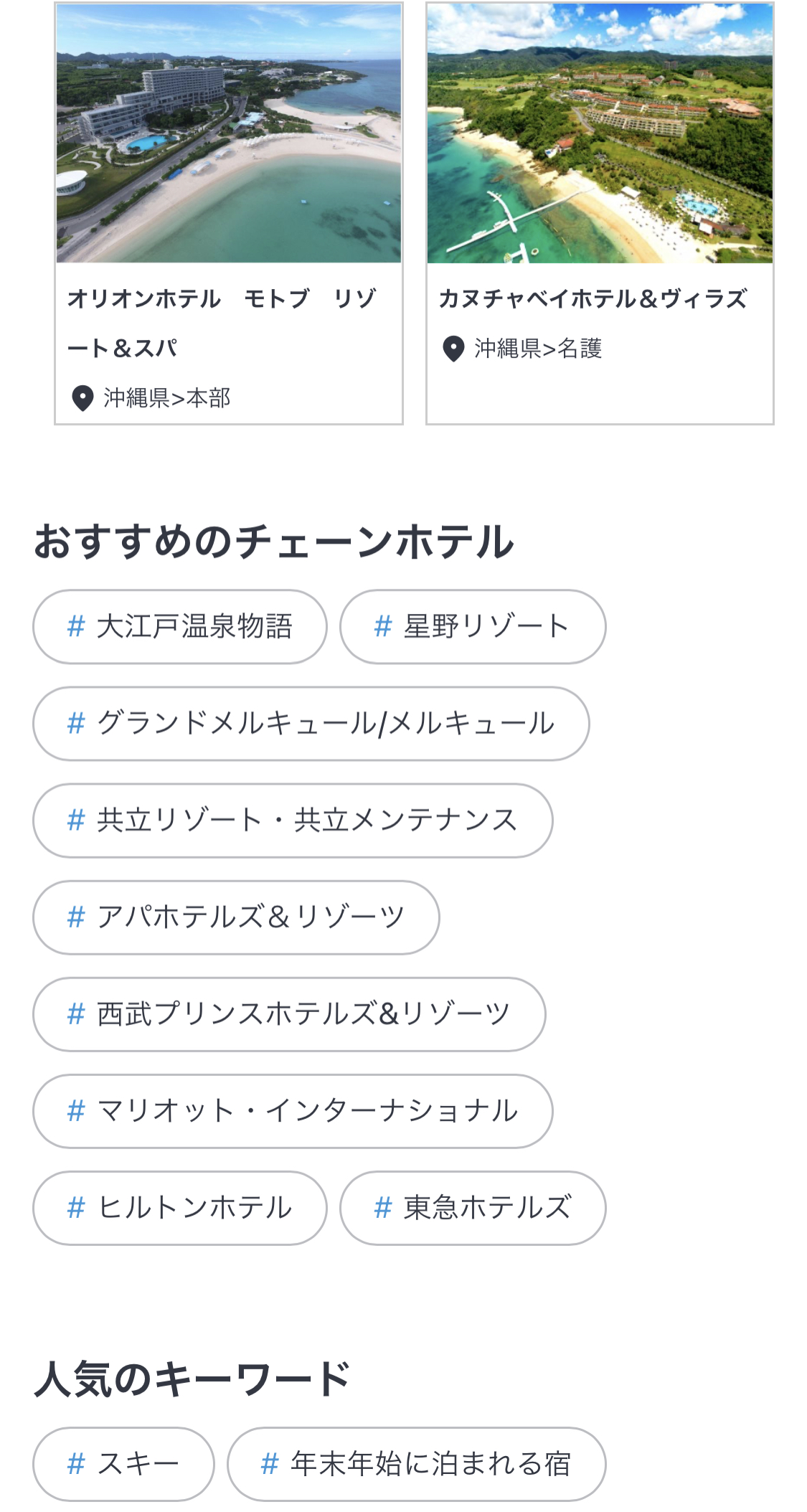The width and height of the screenshot is (807, 1512).
Task: Open オリオンホテル モトブ リゾート&スパ title link
Action: 221,323
